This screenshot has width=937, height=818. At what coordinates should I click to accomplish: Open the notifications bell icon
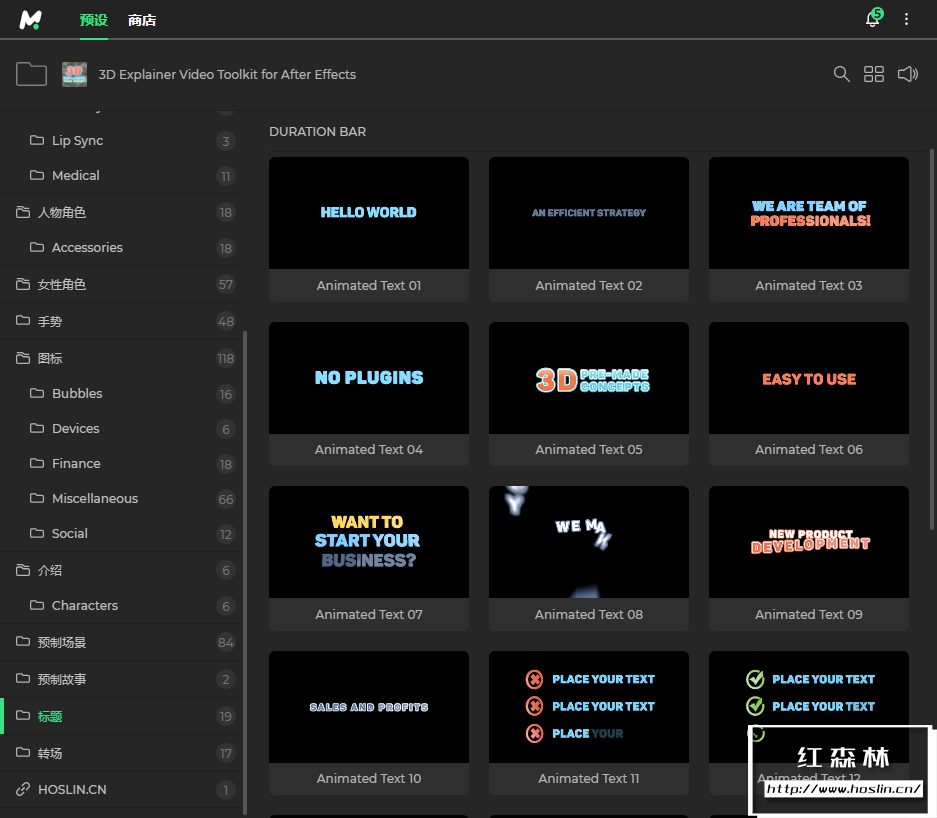872,20
